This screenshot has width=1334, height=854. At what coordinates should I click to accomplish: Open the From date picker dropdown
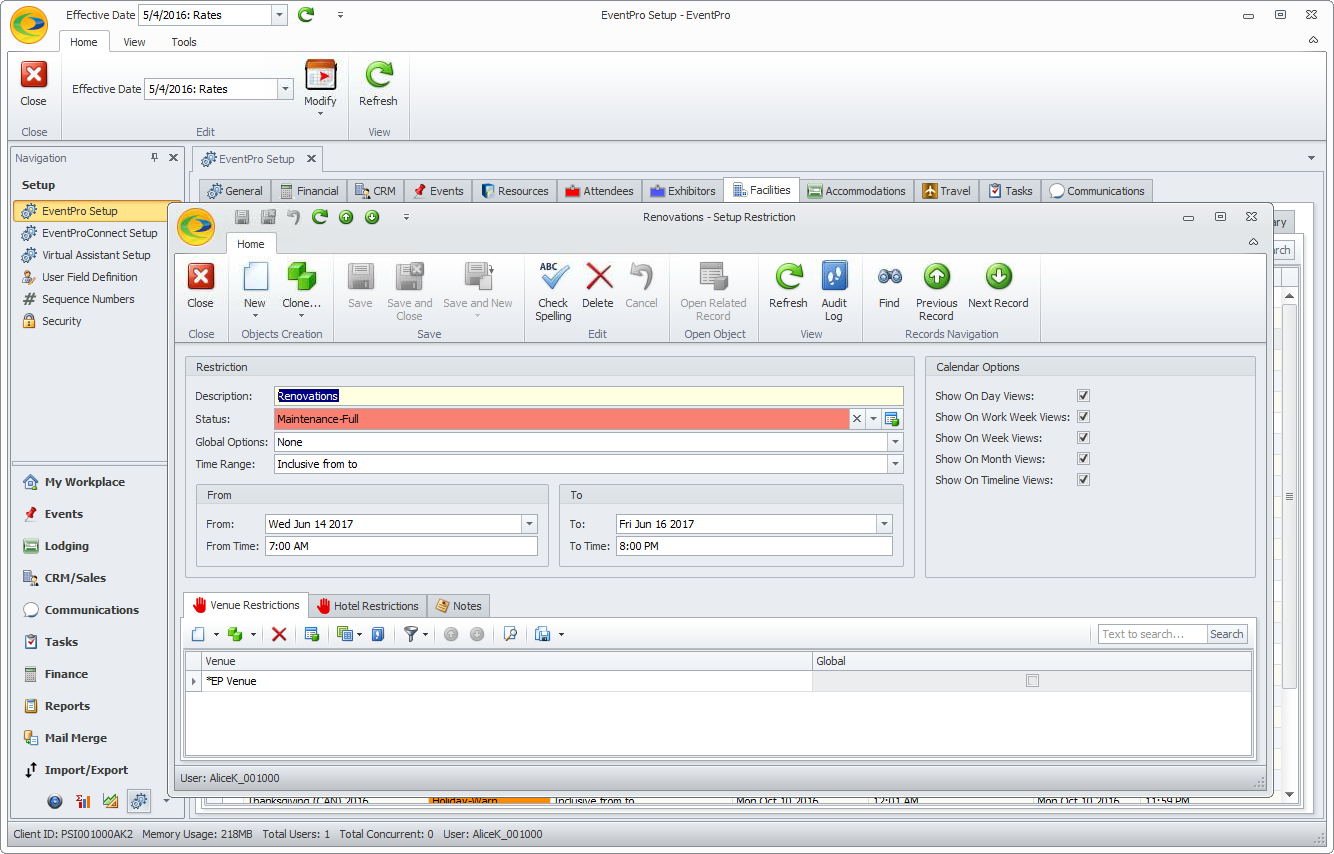529,524
